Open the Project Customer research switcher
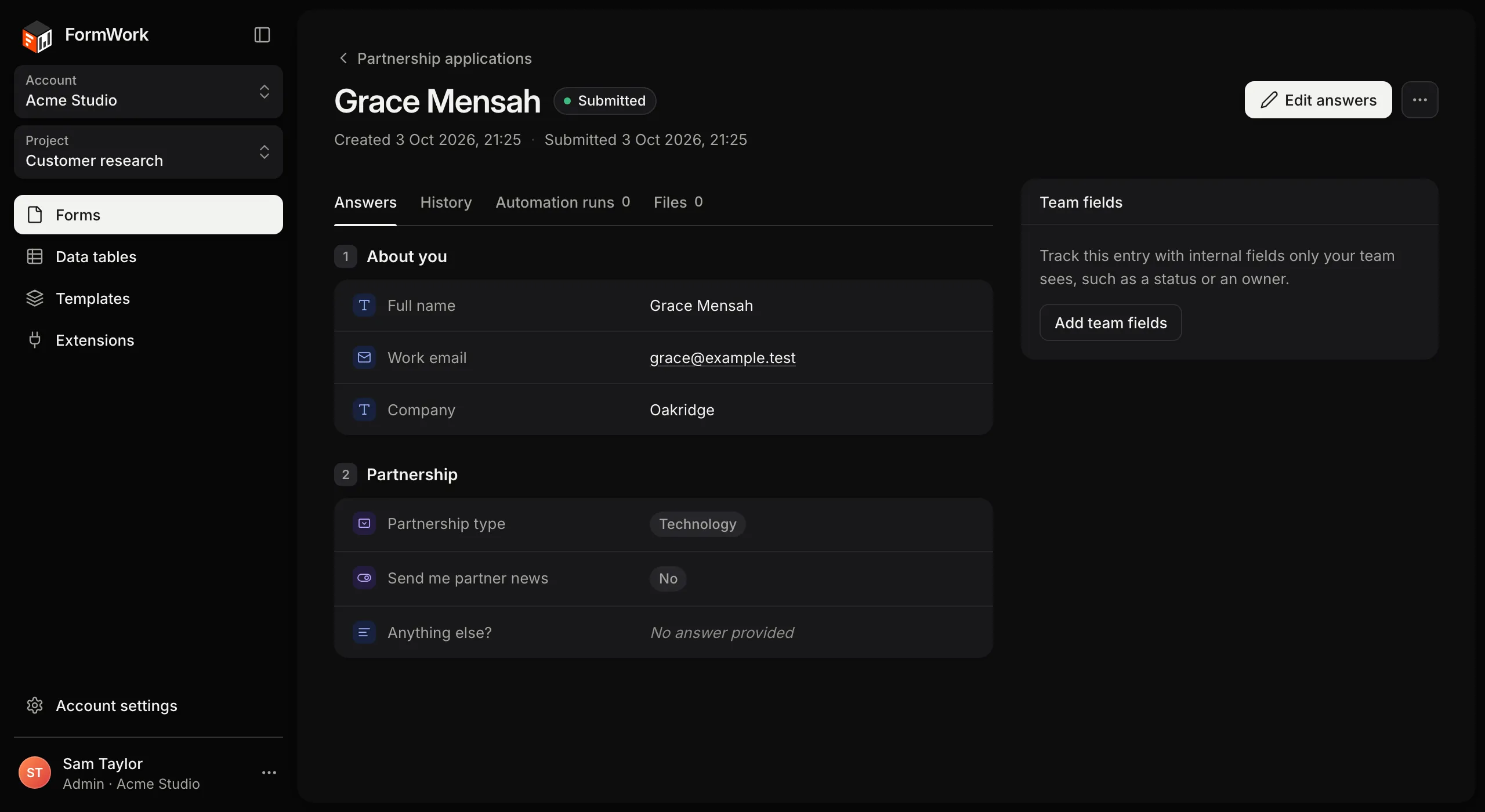 (x=148, y=151)
